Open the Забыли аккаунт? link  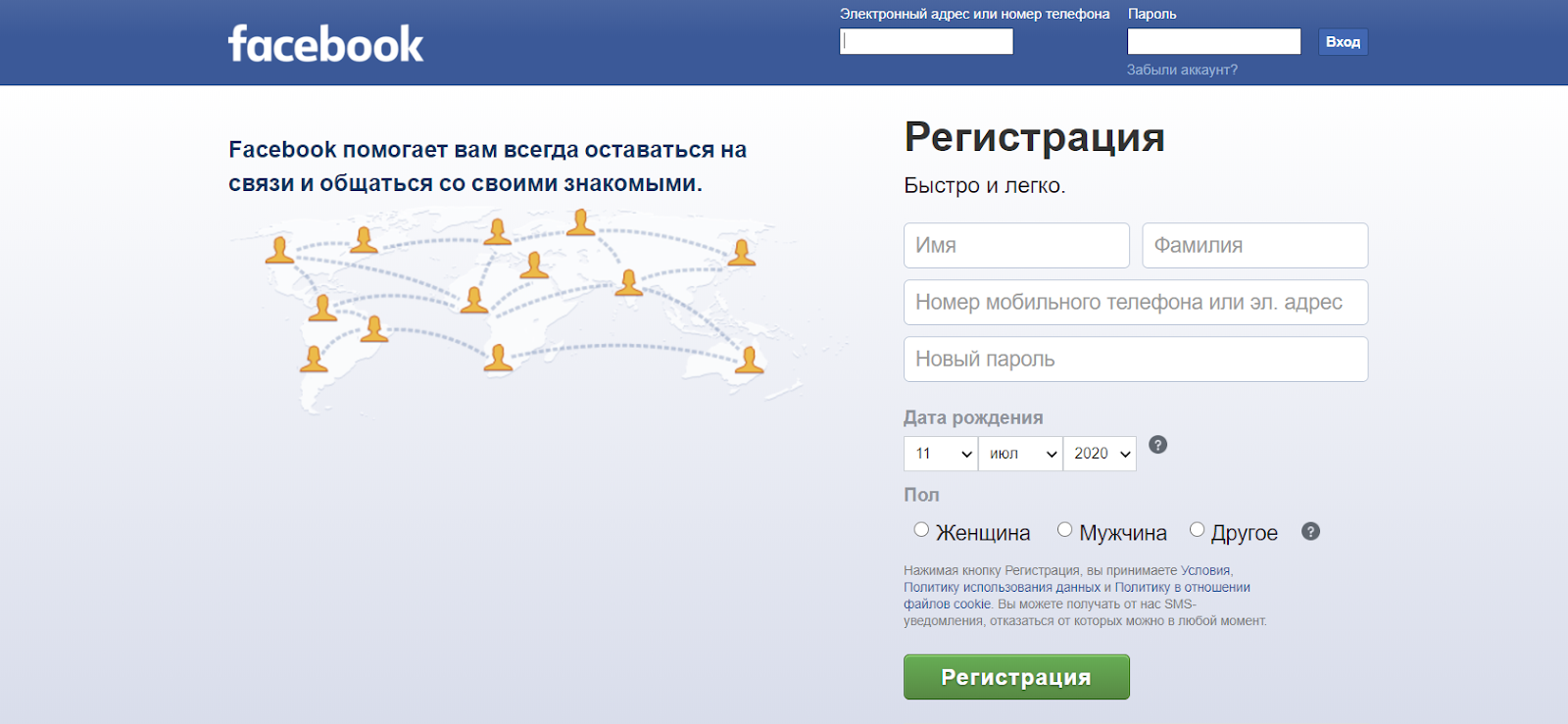[1182, 70]
